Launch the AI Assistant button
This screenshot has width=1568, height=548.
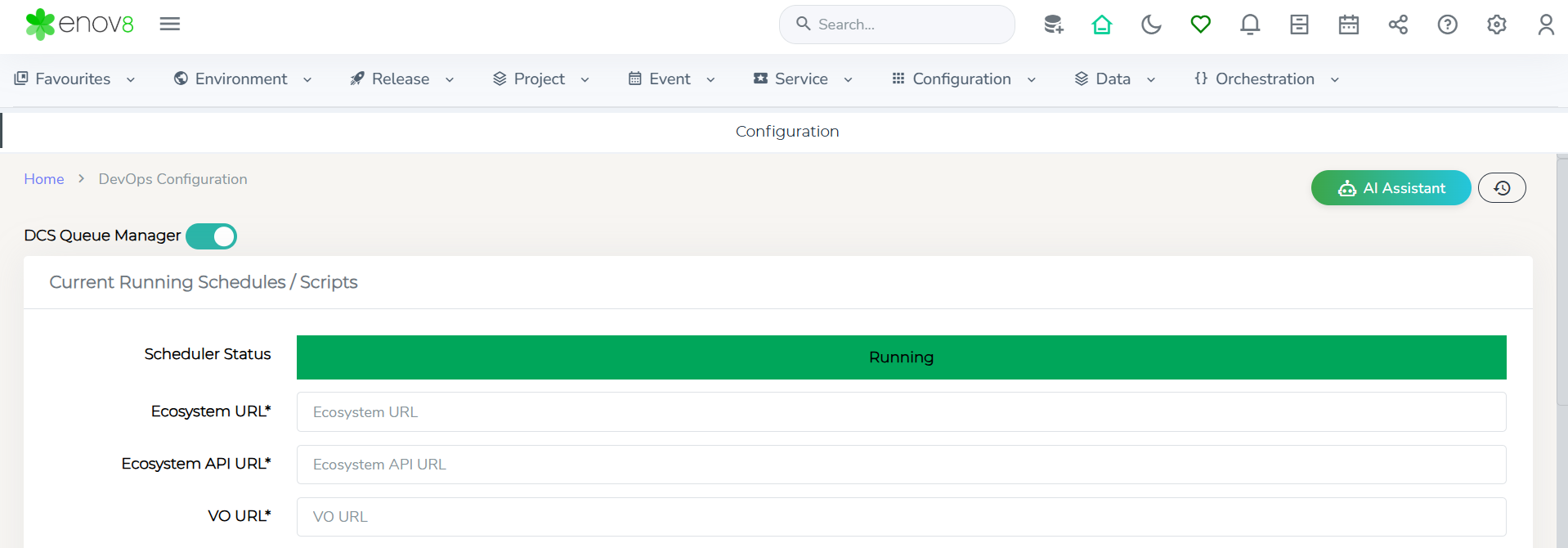pyautogui.click(x=1391, y=188)
